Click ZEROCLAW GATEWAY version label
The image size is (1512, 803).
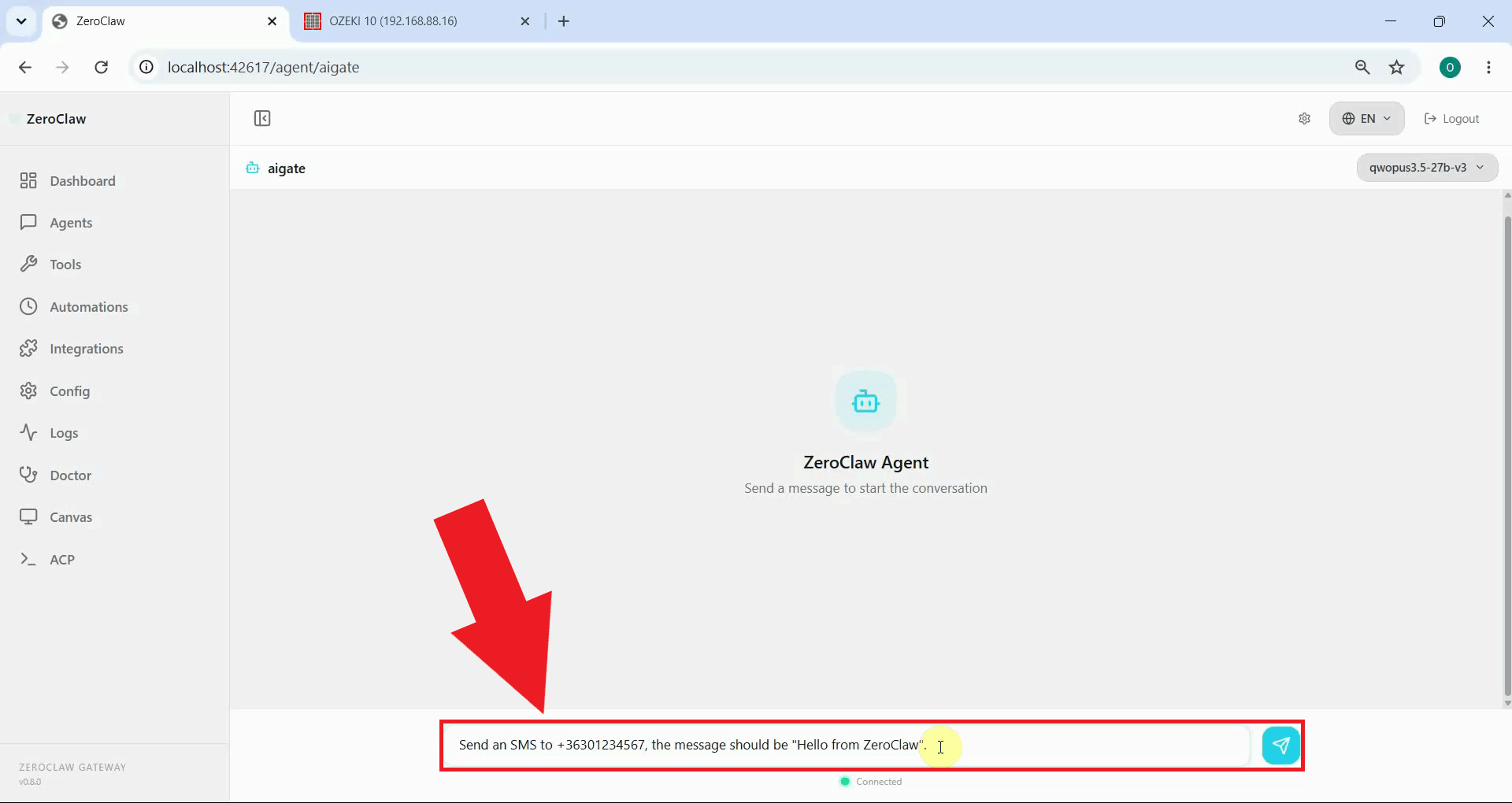(x=72, y=774)
